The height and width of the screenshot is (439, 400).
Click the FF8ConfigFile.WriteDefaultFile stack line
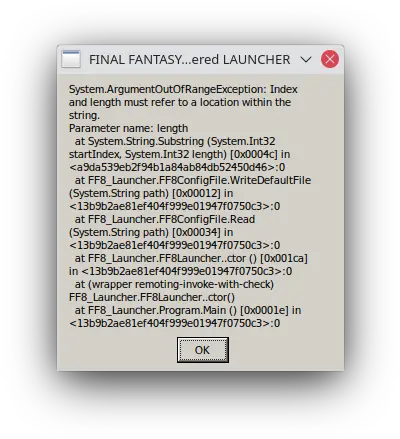click(x=193, y=180)
